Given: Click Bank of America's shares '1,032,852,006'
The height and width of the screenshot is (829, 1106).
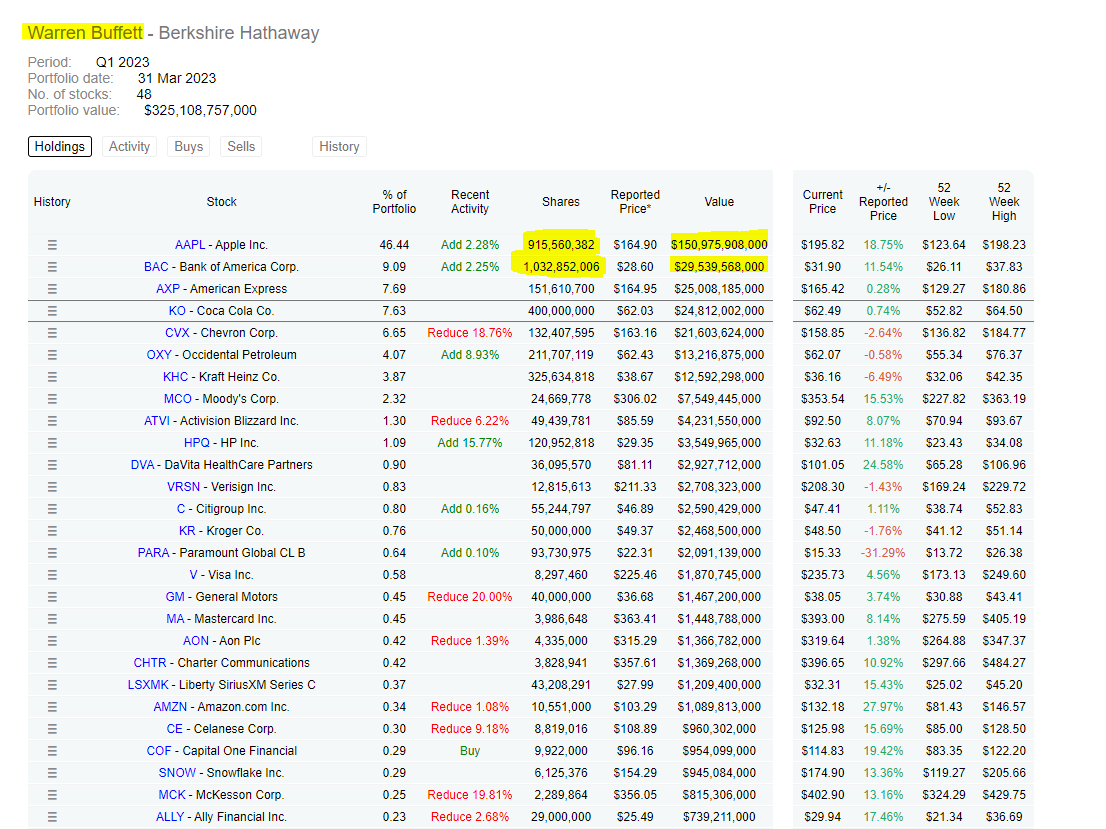Looking at the screenshot, I should pyautogui.click(x=561, y=267).
